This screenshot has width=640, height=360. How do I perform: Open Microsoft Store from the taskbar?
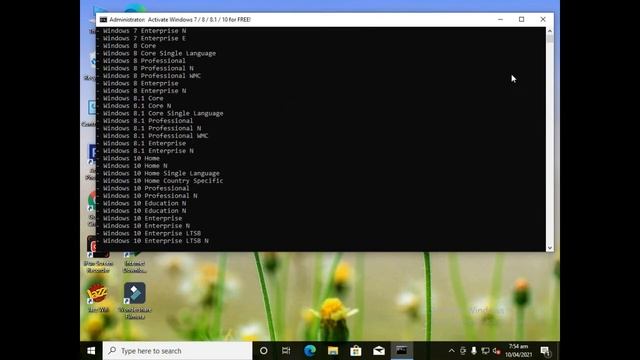tap(356, 351)
